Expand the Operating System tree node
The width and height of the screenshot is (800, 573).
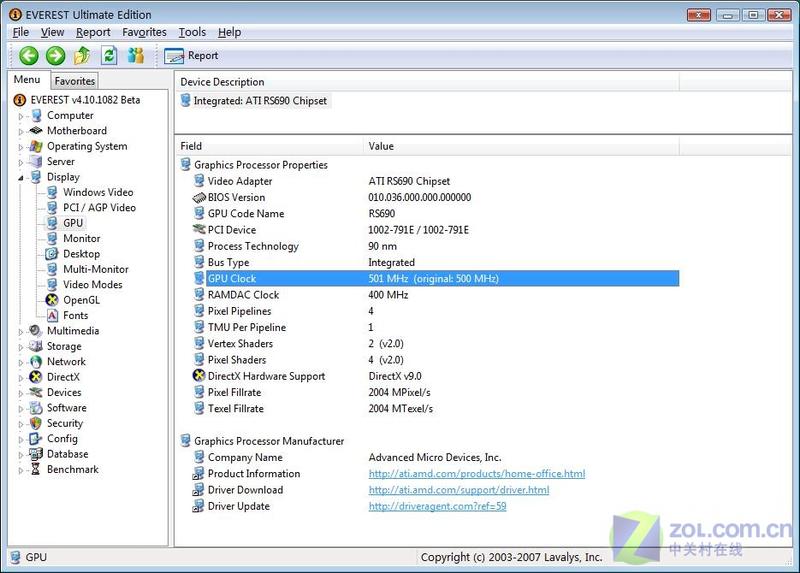(x=21, y=147)
